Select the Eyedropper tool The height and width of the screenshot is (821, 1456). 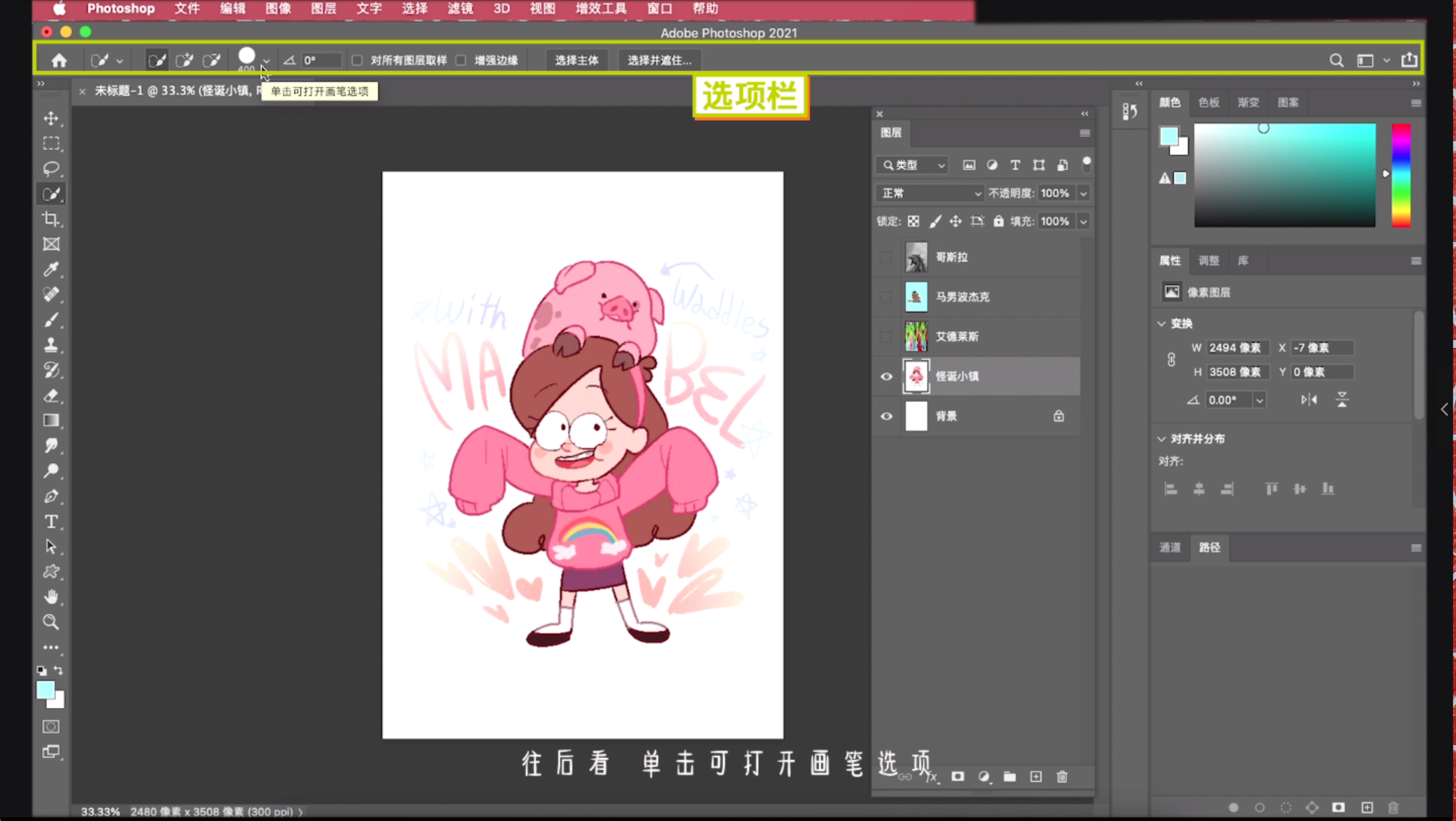pos(51,269)
